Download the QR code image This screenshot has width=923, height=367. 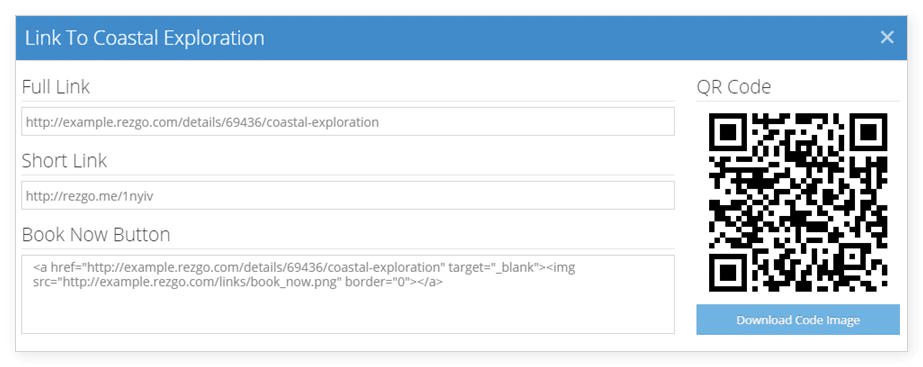pyautogui.click(x=798, y=320)
